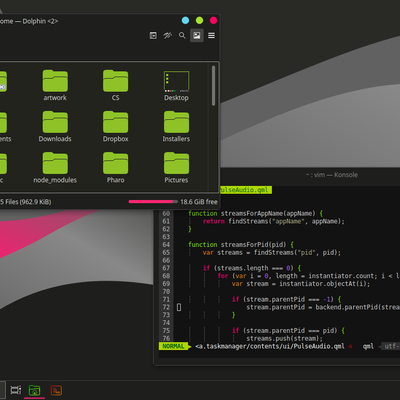Open the Dolphin hamburger menu
This screenshot has width=400, height=400.
coord(211,35)
